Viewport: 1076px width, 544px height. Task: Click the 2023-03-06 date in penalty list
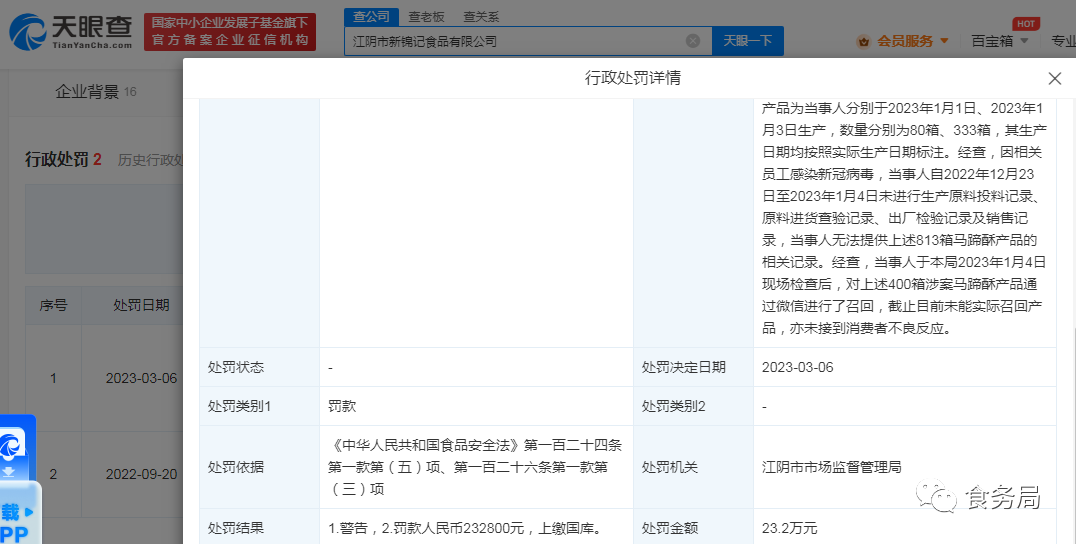(x=141, y=378)
